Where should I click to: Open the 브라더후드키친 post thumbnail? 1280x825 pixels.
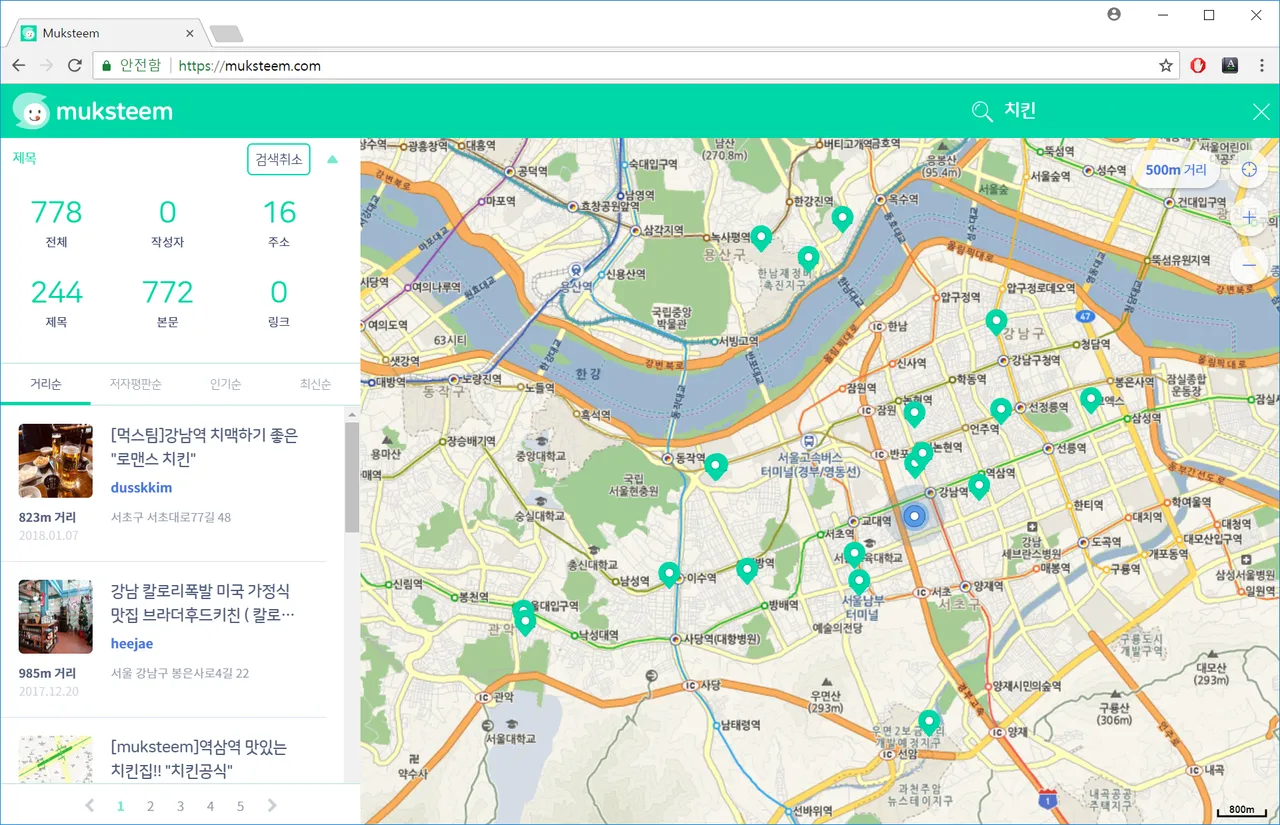pos(56,617)
